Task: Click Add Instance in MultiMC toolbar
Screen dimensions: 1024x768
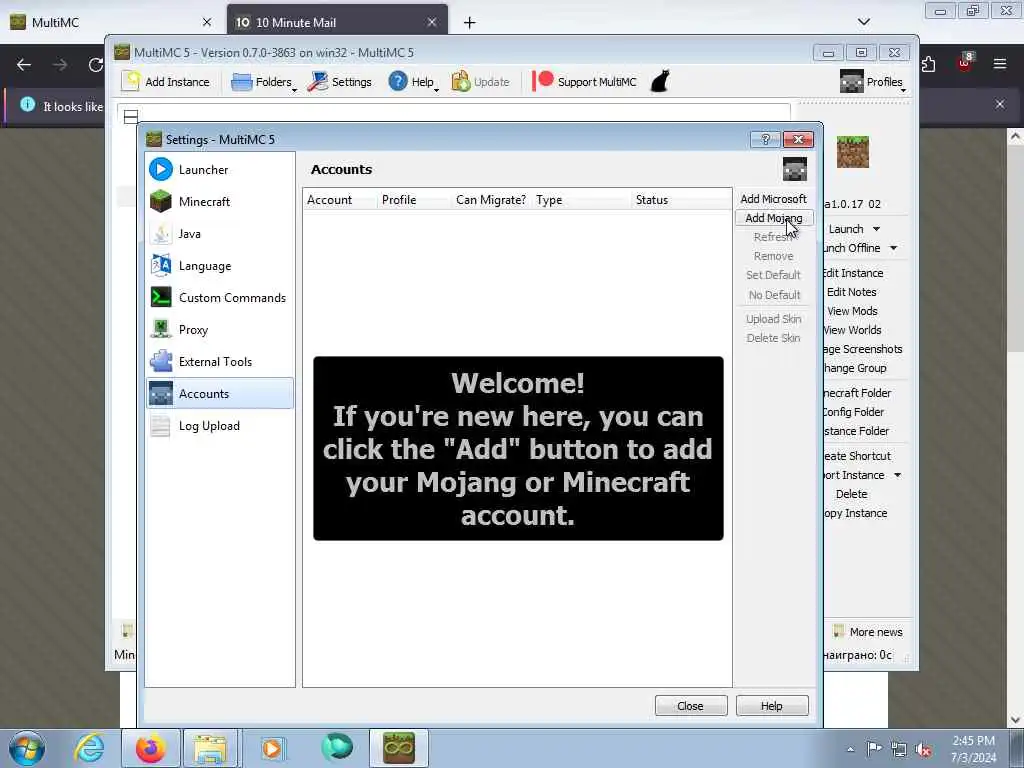Action: 166,82
